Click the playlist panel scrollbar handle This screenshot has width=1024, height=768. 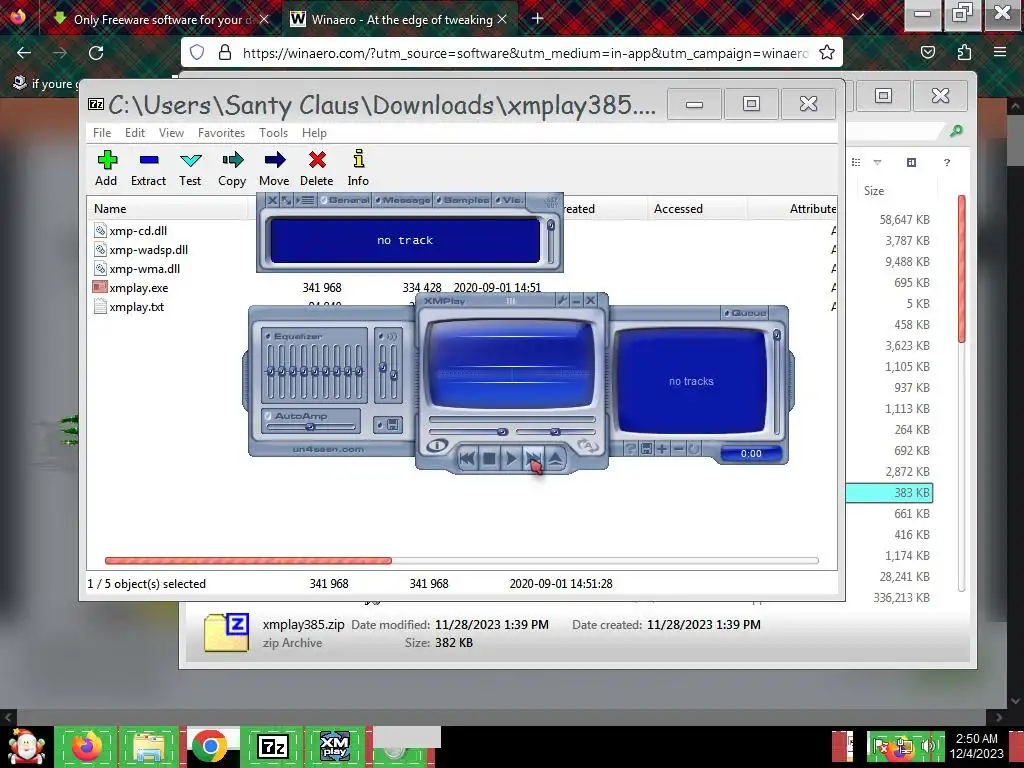click(776, 335)
